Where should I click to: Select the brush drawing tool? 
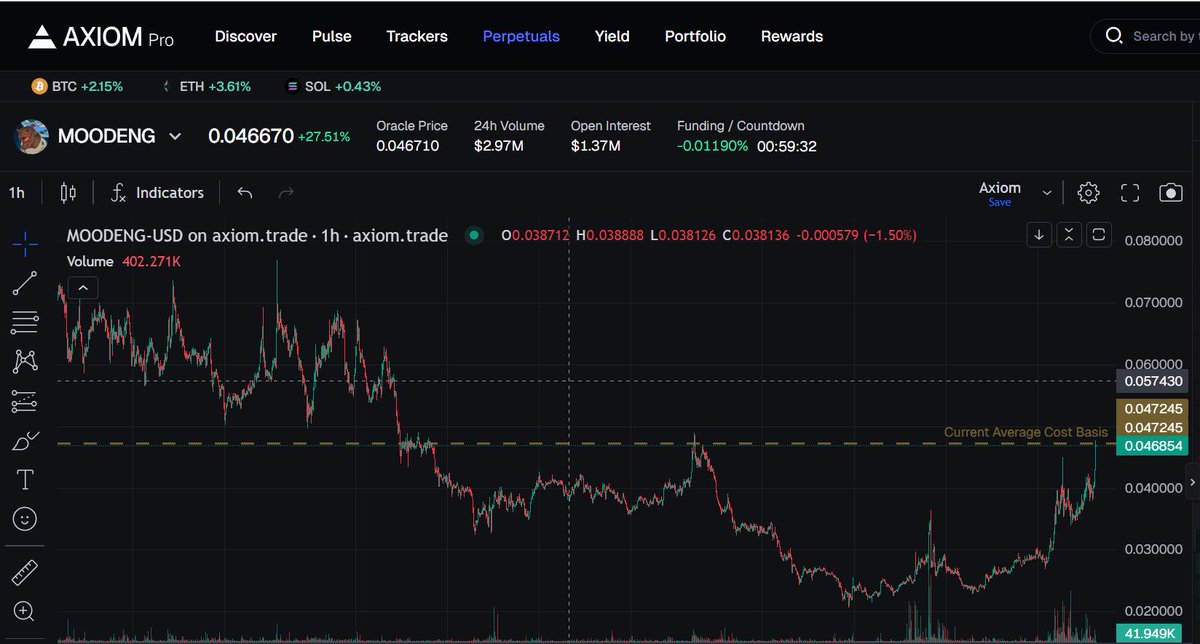(25, 440)
